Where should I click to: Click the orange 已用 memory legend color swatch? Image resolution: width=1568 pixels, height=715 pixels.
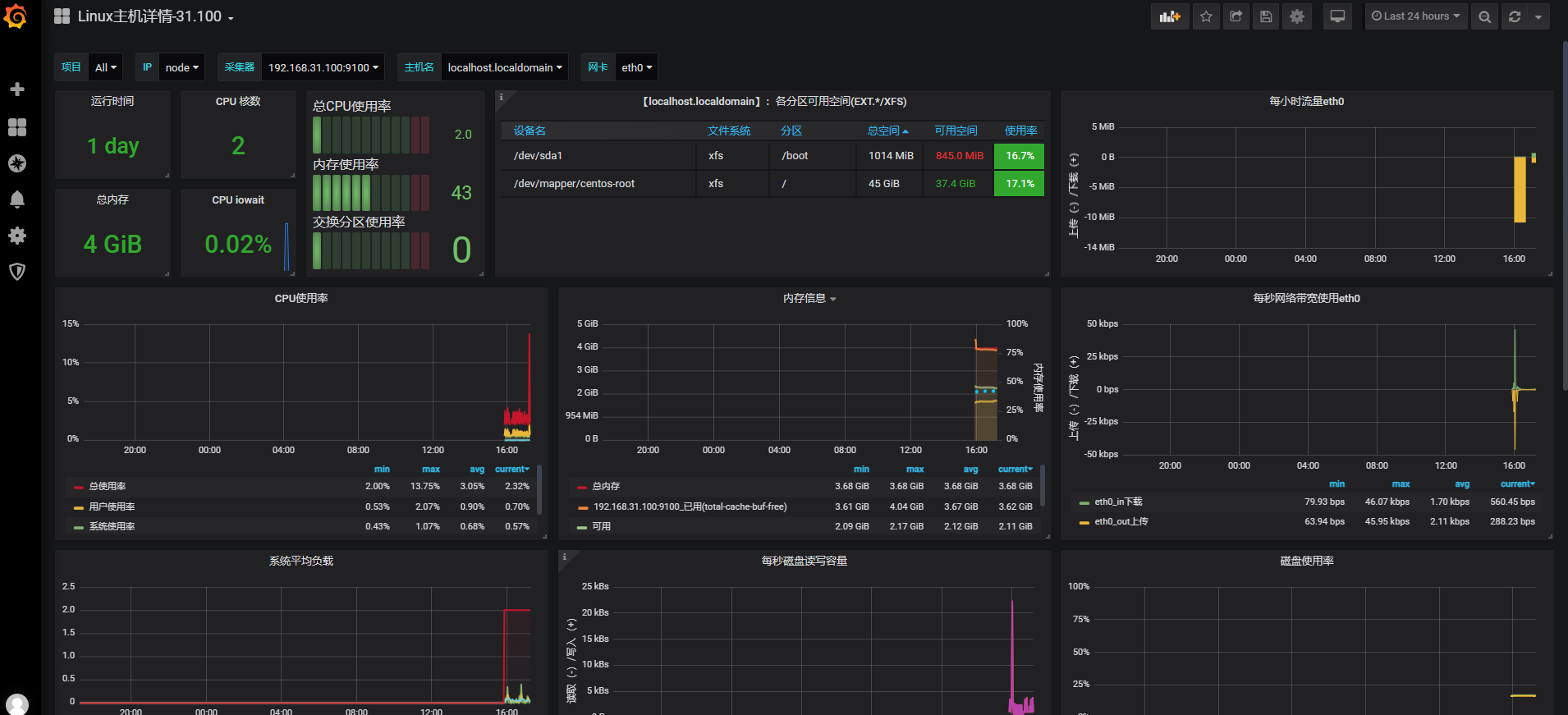point(582,508)
